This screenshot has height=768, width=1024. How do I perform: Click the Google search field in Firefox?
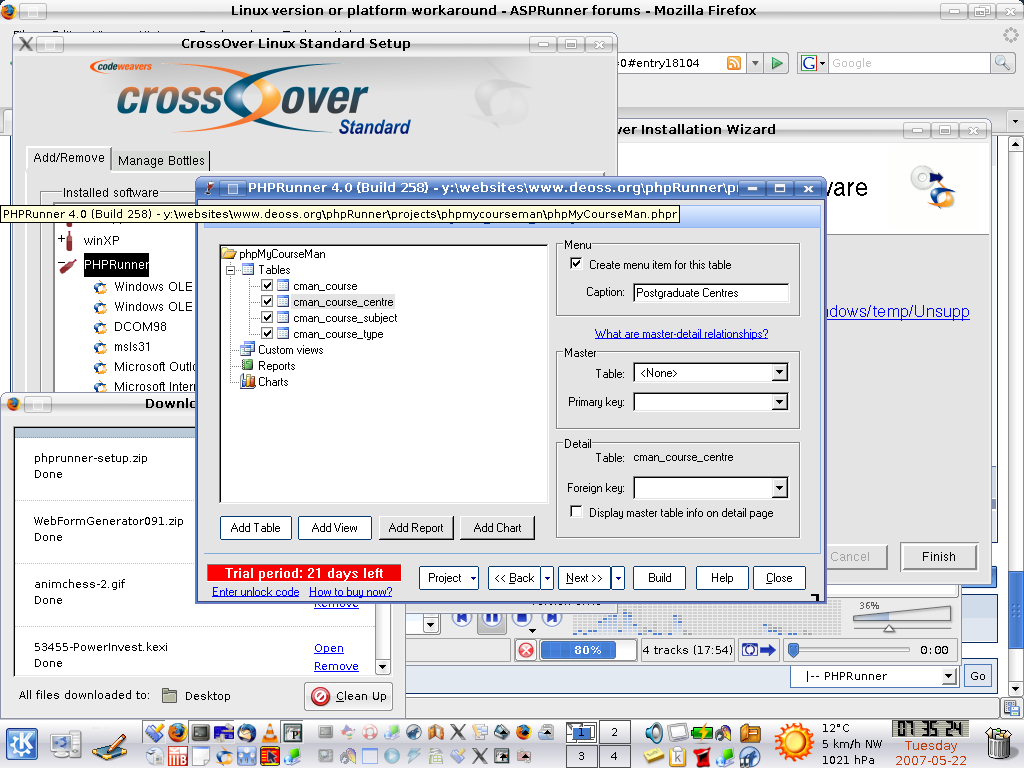pos(910,63)
